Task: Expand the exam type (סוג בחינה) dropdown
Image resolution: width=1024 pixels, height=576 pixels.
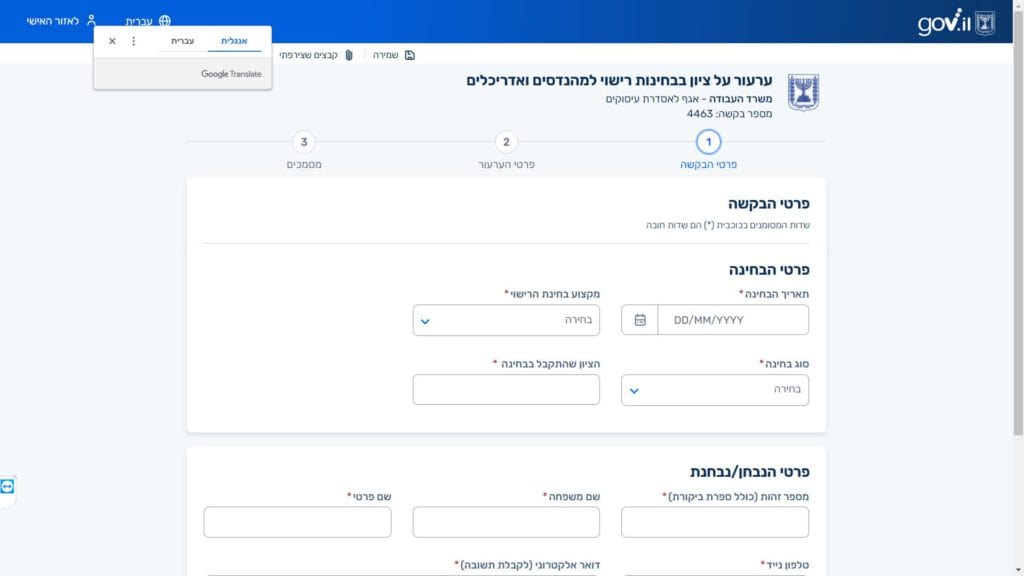Action: pos(634,390)
